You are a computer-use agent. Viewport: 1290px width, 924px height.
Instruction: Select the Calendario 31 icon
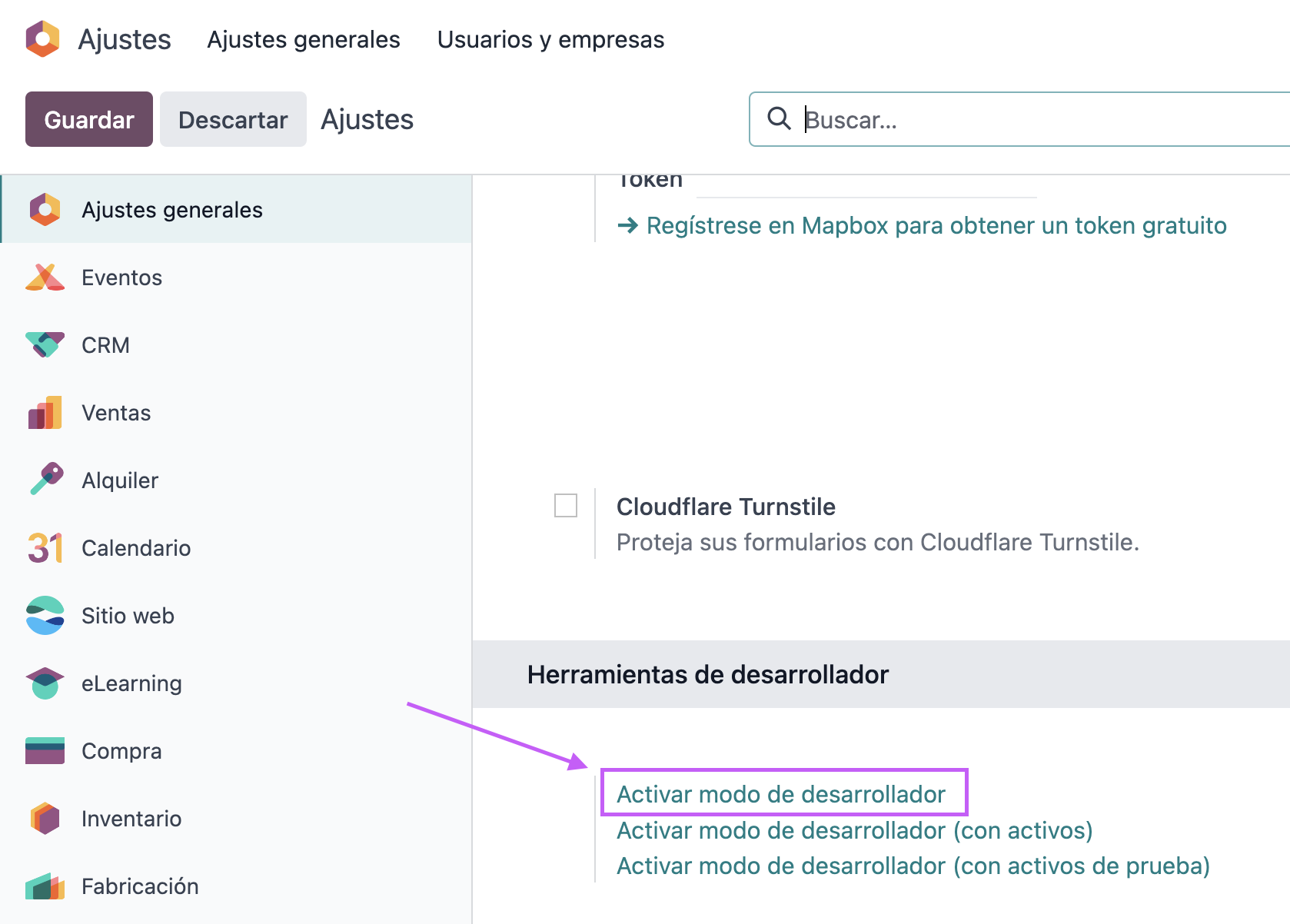pyautogui.click(x=45, y=548)
